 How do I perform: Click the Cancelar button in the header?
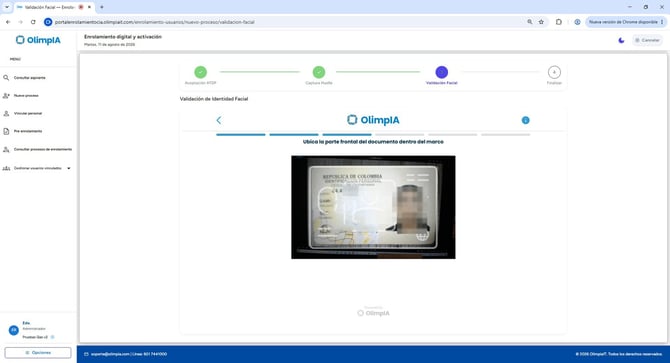647,40
